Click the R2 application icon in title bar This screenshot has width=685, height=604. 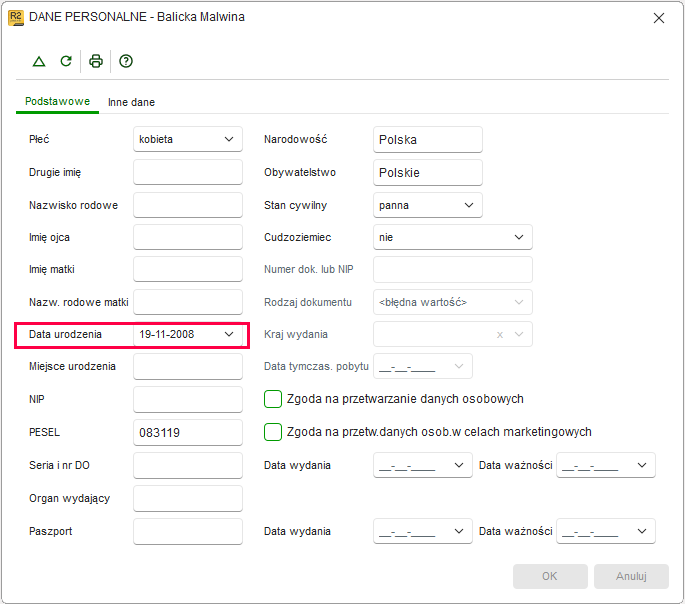(x=16, y=17)
